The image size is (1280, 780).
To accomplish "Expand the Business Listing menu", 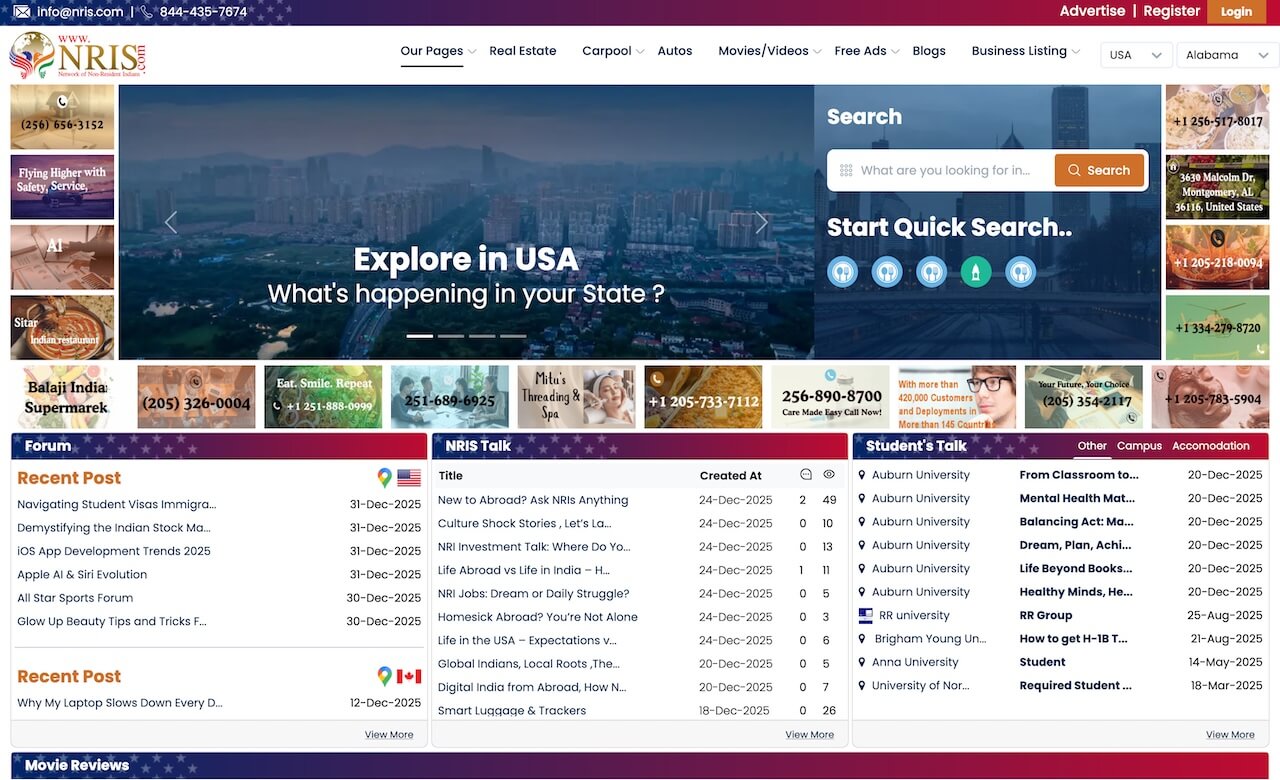I will coord(1026,51).
